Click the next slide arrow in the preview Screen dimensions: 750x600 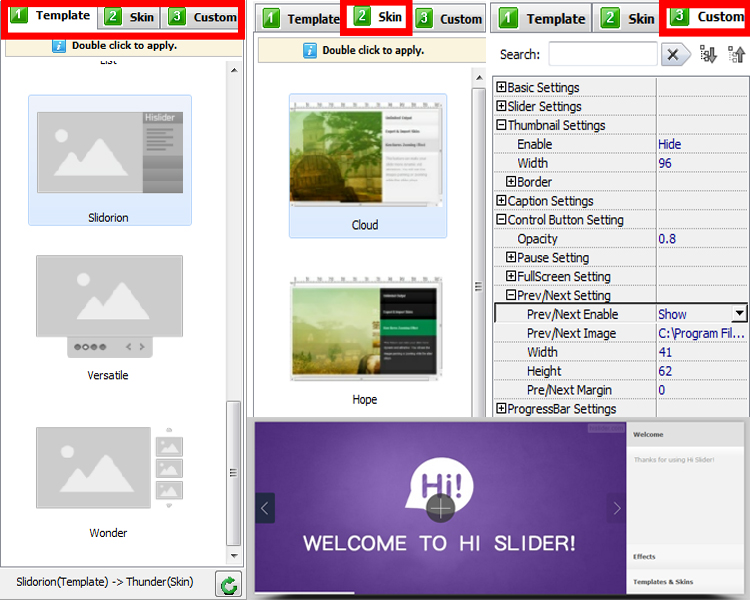point(617,508)
